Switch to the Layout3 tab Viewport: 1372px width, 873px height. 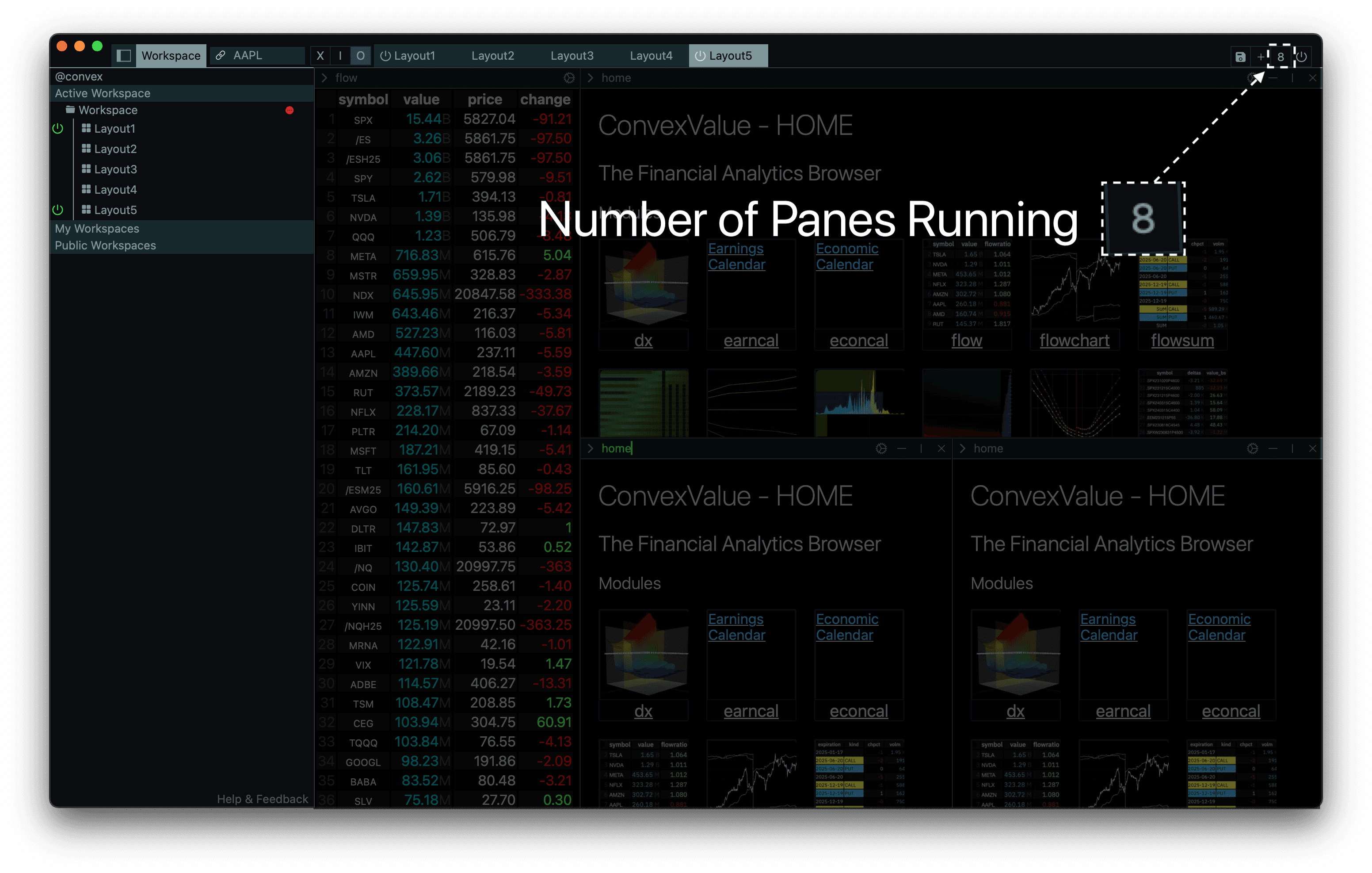coord(572,56)
